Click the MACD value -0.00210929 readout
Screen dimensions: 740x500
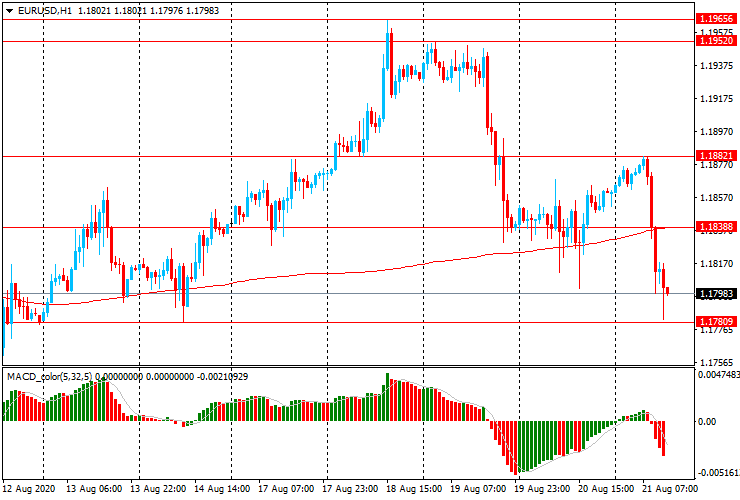coord(223,377)
